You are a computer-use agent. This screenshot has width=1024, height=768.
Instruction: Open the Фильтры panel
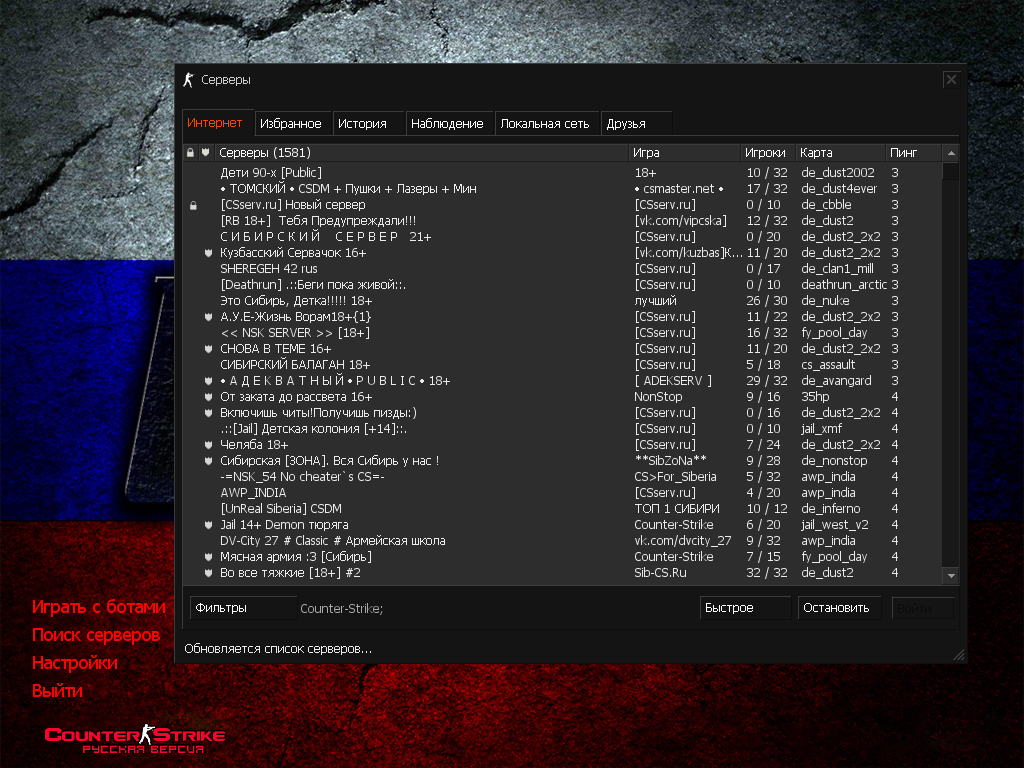tap(243, 608)
